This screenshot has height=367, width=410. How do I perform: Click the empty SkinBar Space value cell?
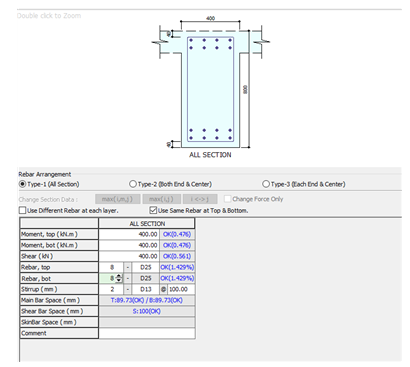click(147, 322)
